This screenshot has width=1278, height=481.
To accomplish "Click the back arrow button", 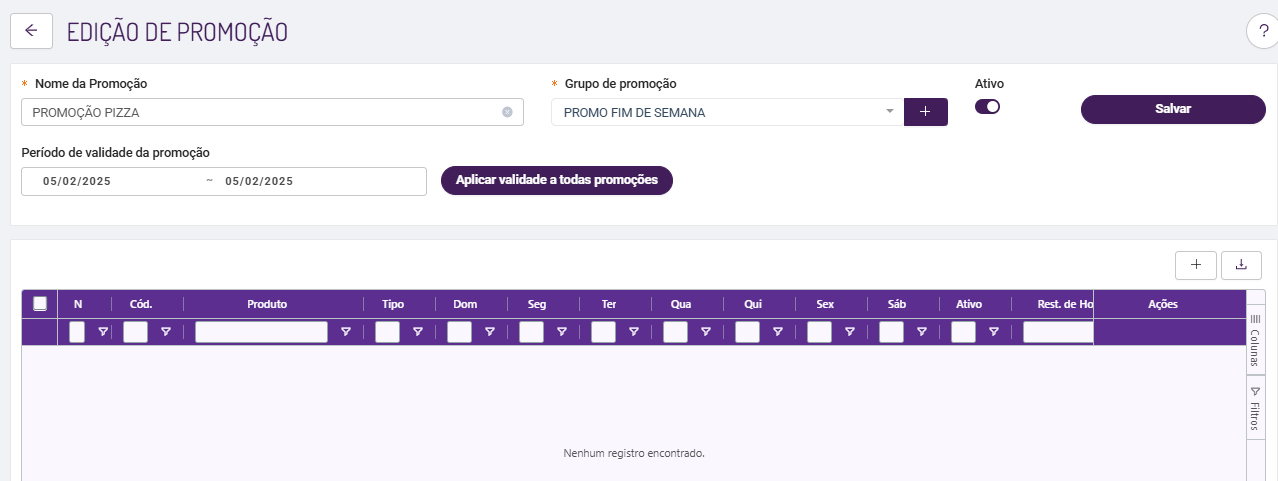I will pyautogui.click(x=31, y=31).
